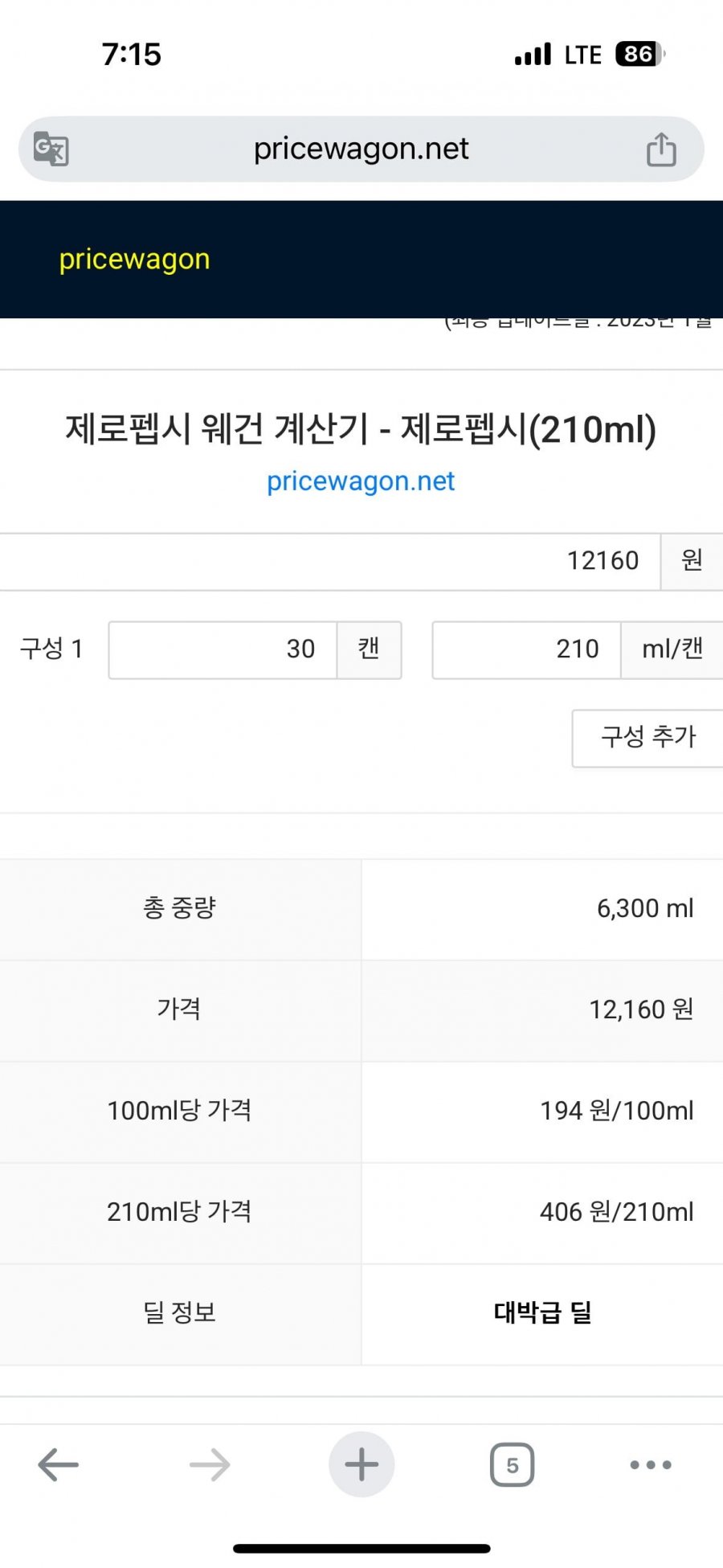Image resolution: width=723 pixels, height=1568 pixels.
Task: Edit the price field showing 12160
Action: 329,560
